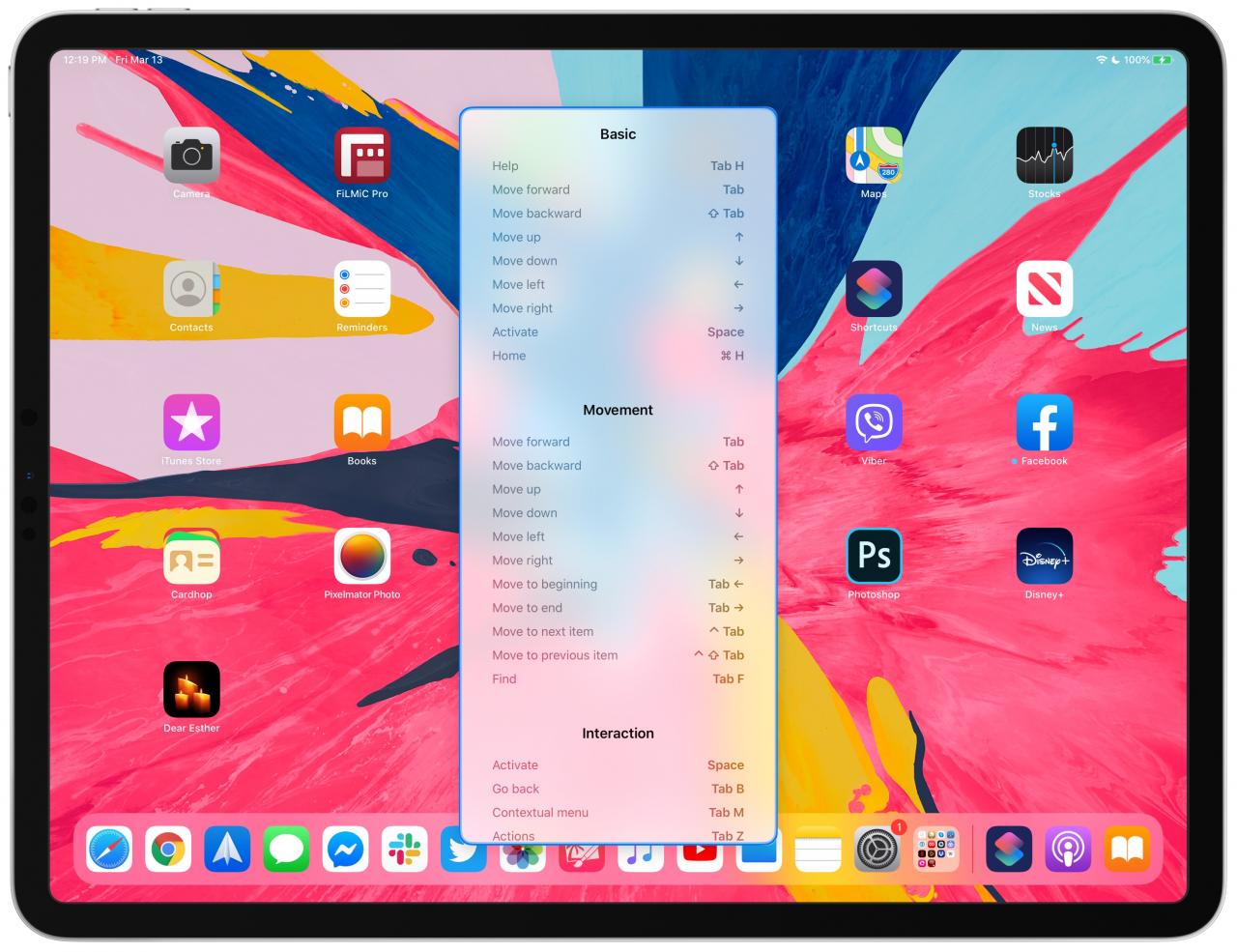Open Settings with the notification badge
The width and height of the screenshot is (1237, 952).
(877, 851)
